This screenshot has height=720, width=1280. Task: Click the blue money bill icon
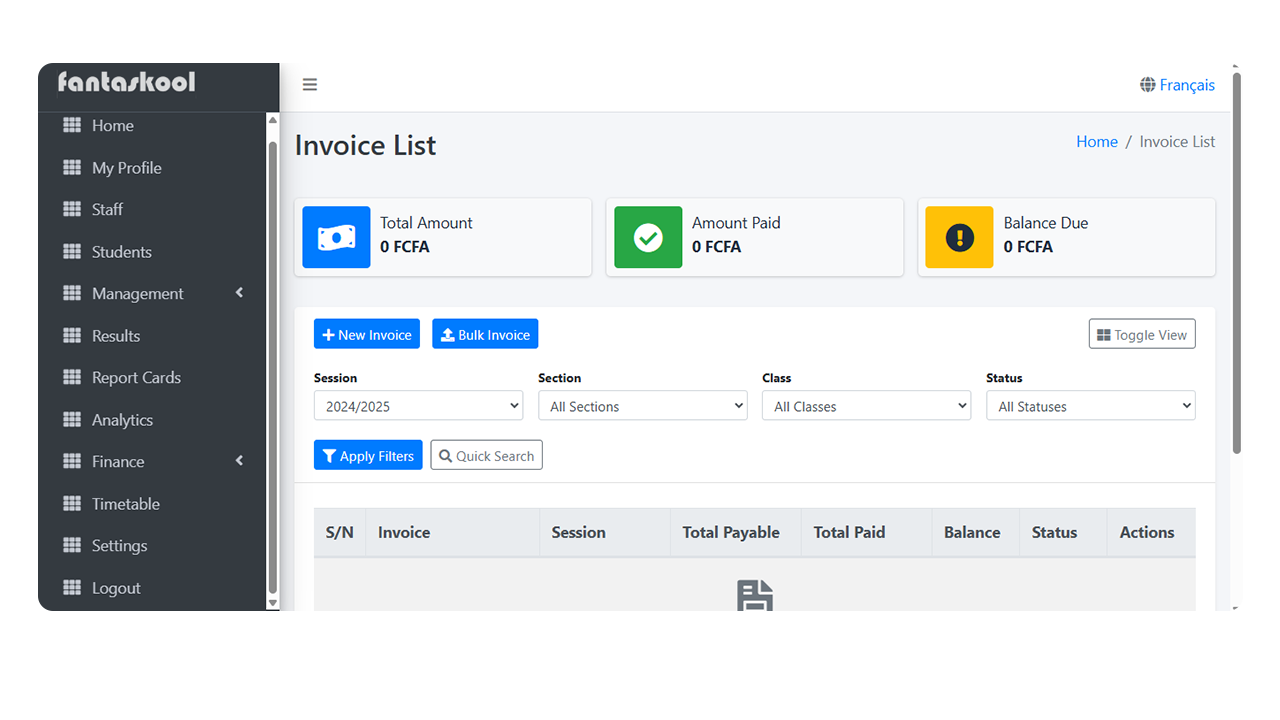point(336,237)
